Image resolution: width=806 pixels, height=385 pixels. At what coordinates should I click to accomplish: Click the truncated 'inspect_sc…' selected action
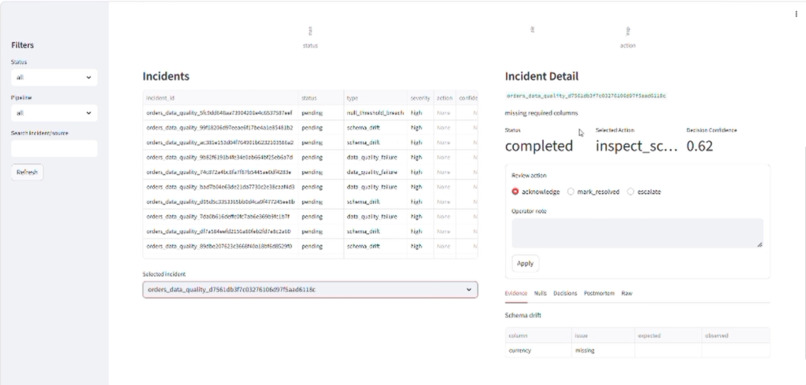pos(637,146)
